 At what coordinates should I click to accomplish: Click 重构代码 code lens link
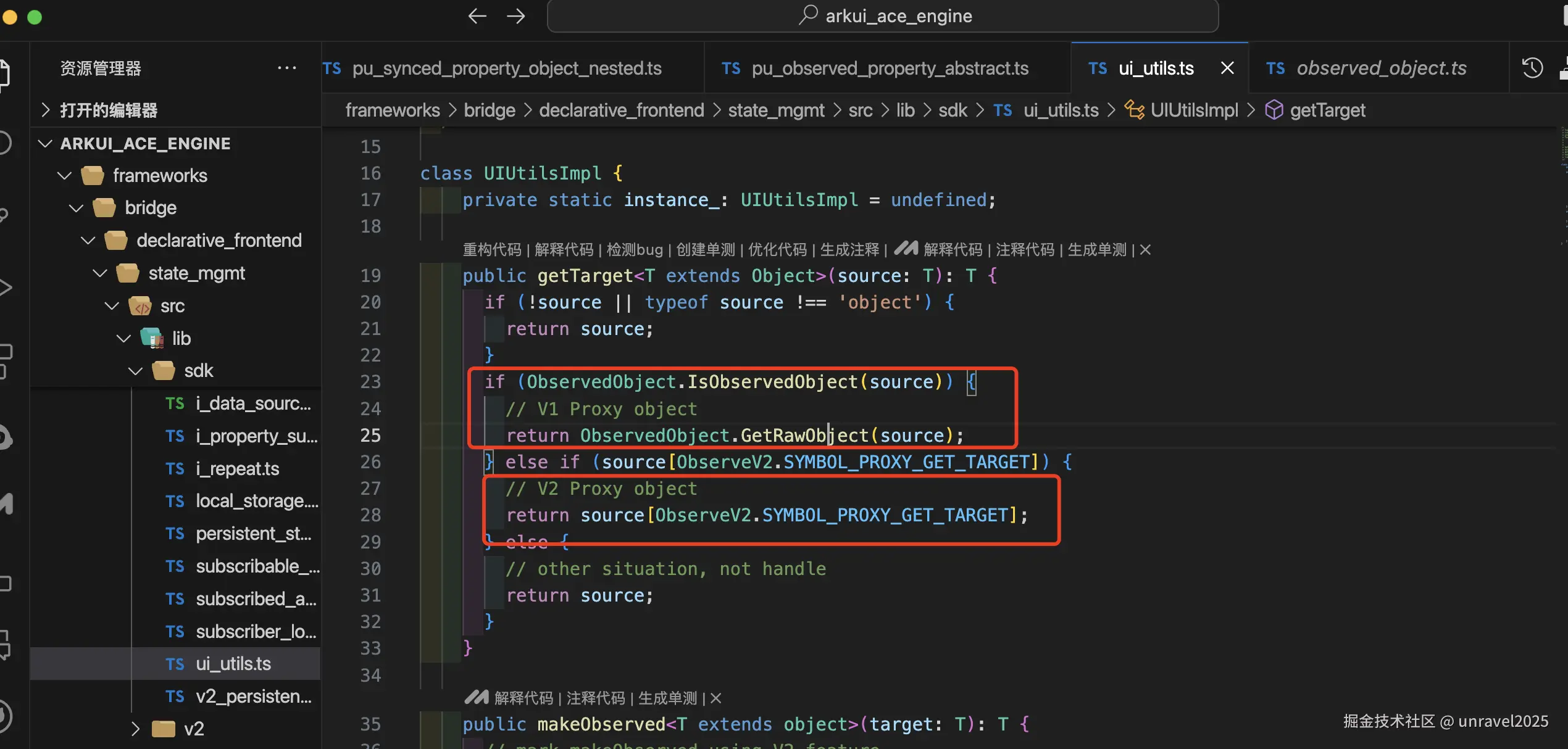click(x=492, y=250)
